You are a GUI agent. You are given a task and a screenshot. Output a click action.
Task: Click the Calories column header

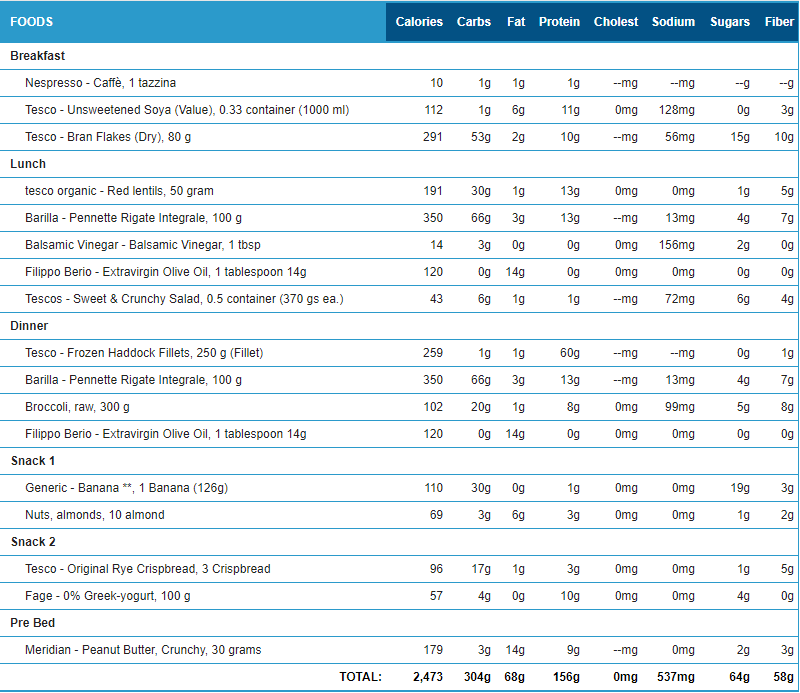(x=419, y=22)
